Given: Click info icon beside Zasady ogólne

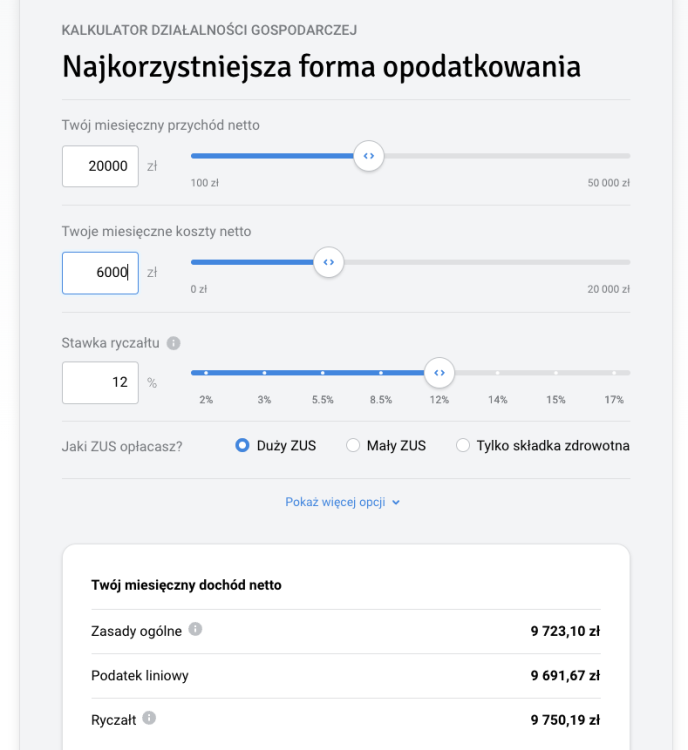Looking at the screenshot, I should click(x=195, y=629).
